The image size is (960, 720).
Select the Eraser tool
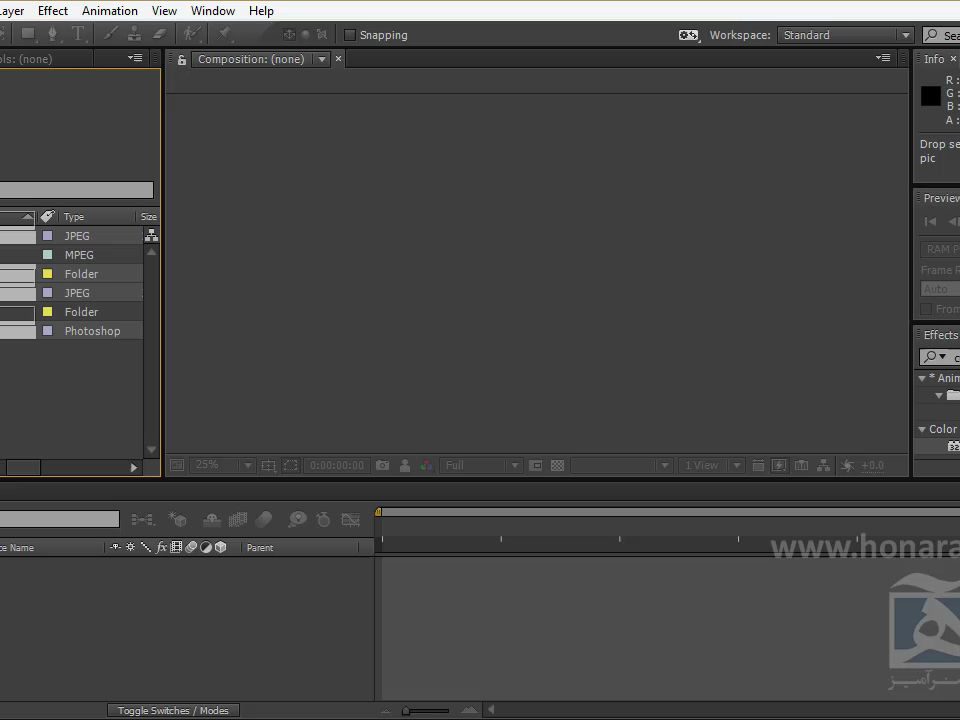click(160, 34)
